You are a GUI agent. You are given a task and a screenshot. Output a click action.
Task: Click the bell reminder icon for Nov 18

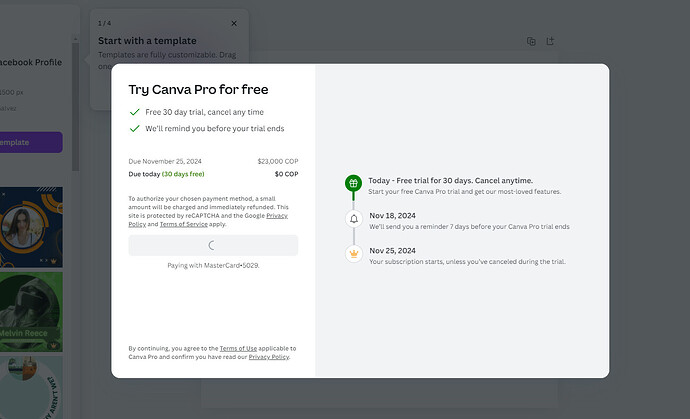[354, 219]
